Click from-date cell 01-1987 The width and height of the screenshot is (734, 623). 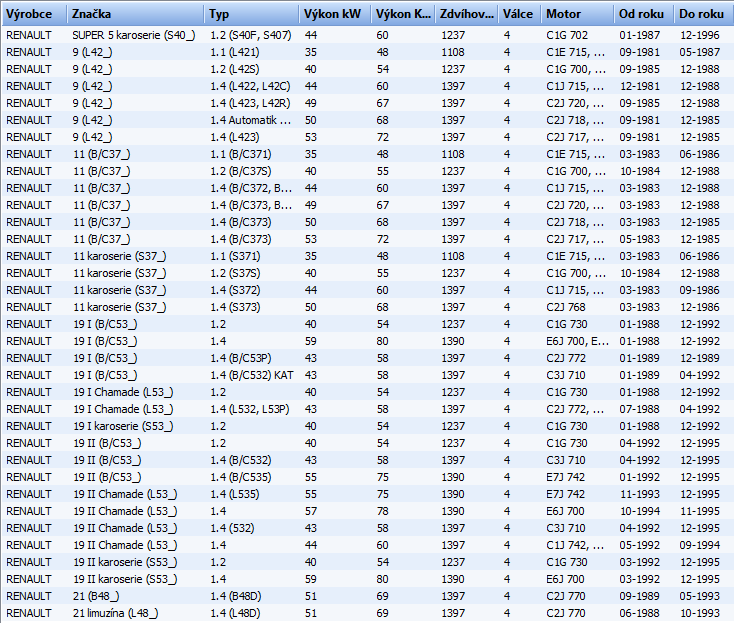point(639,35)
